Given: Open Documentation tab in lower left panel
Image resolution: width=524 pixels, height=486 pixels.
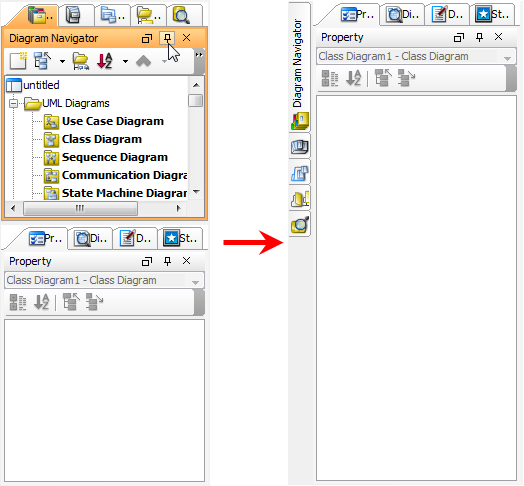Looking at the screenshot, I should click(x=136, y=239).
